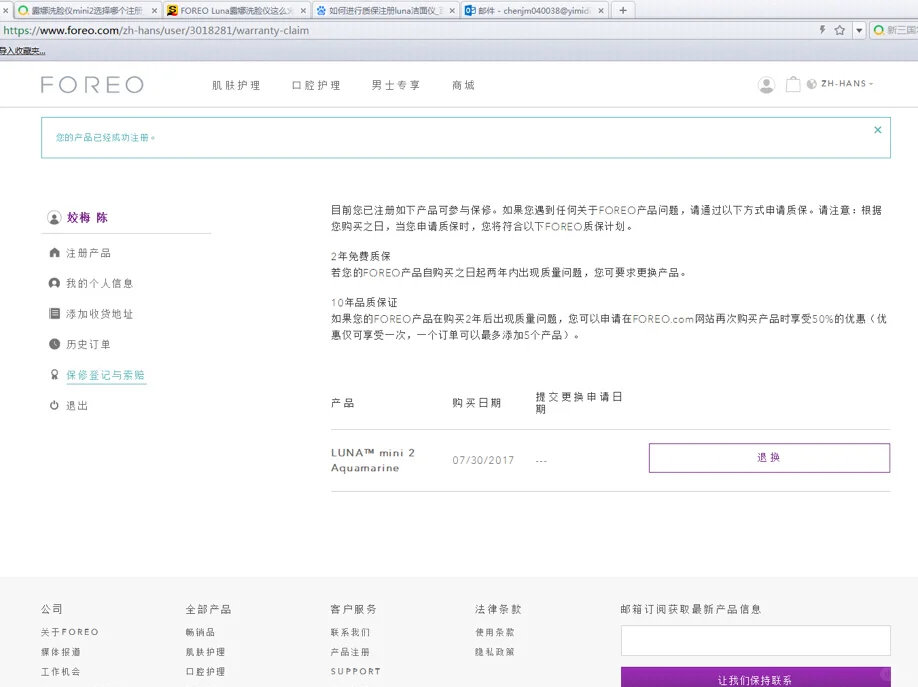Bookmark the page with the star icon
This screenshot has height=687, width=918.
840,30
